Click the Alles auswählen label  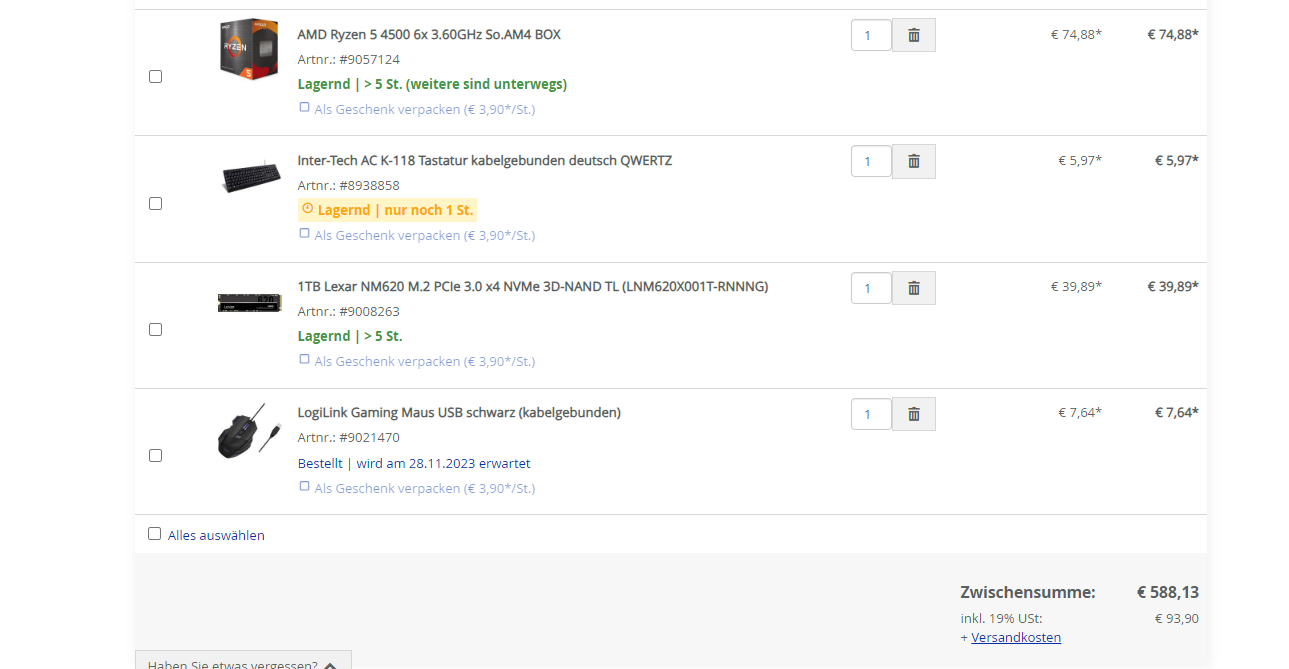pos(216,535)
